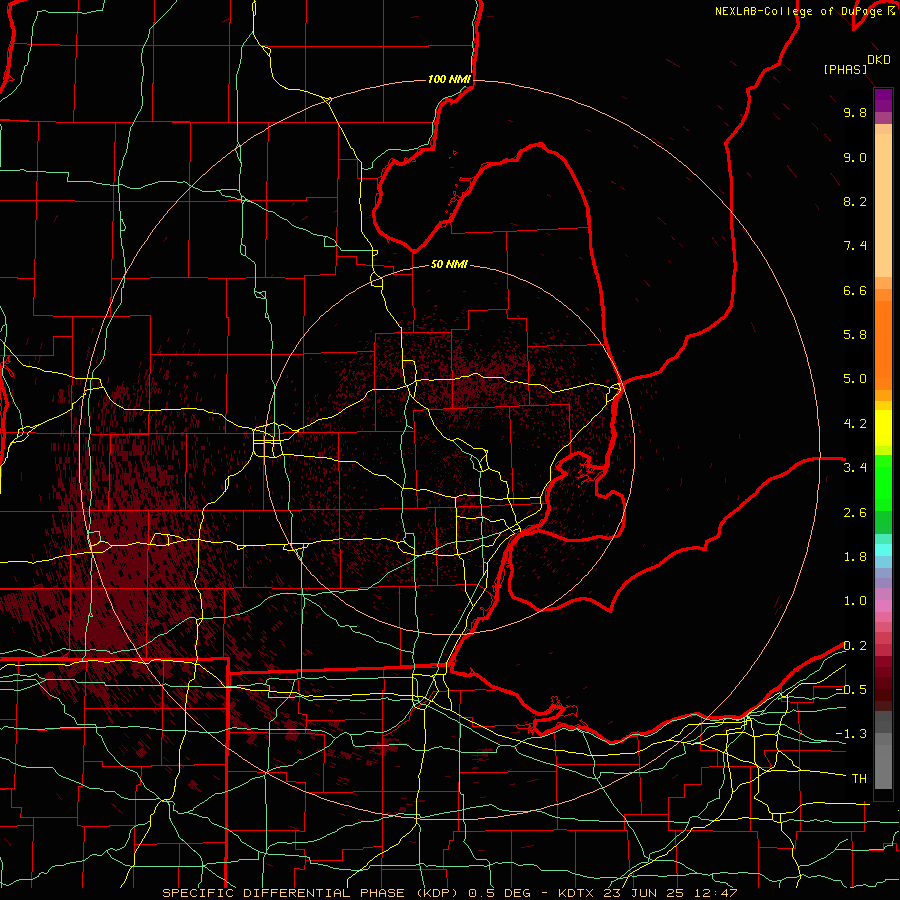900x900 pixels.
Task: Click the DKD label above color scale
Action: pos(879,60)
